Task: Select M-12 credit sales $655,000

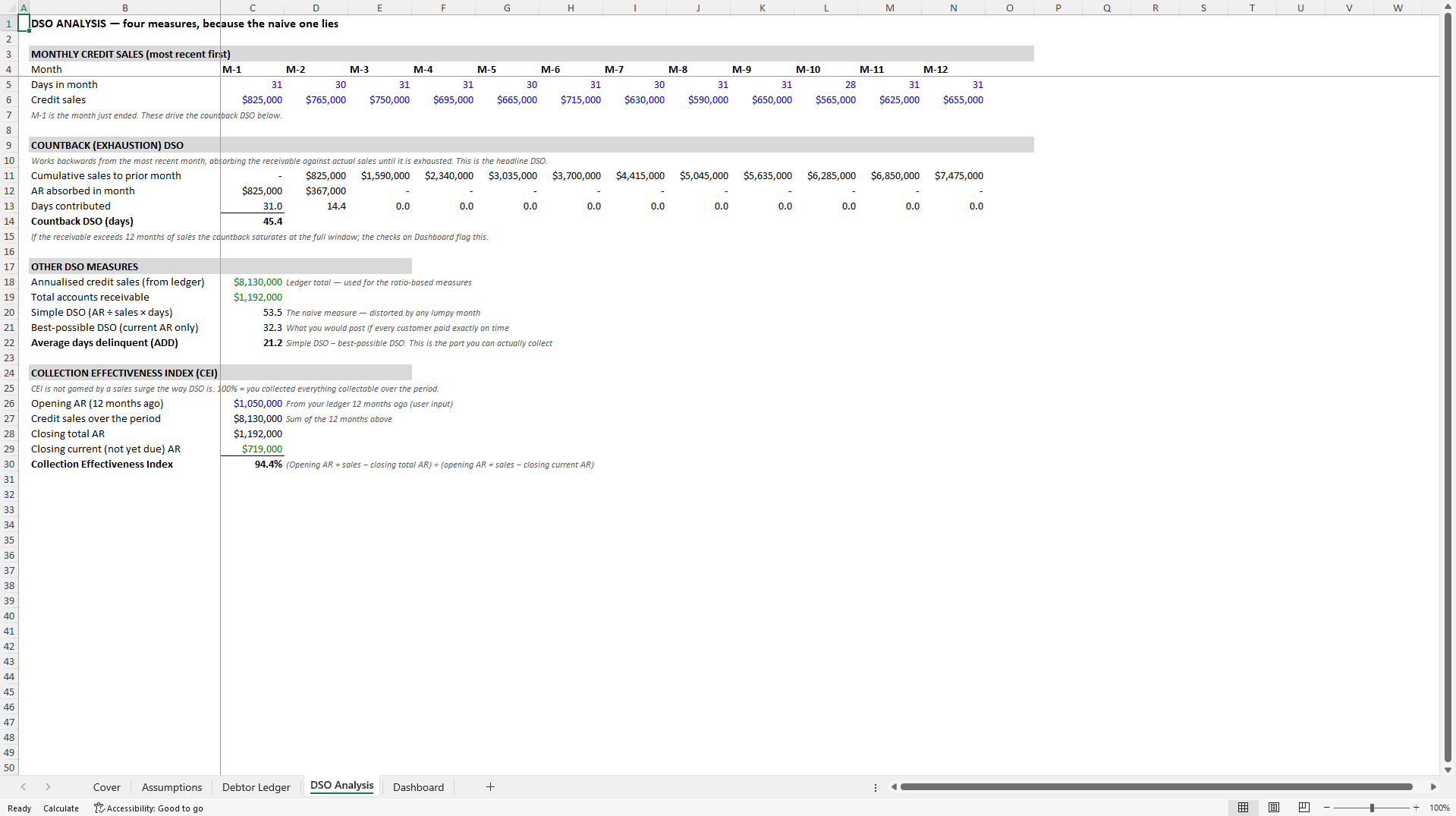Action: click(953, 99)
